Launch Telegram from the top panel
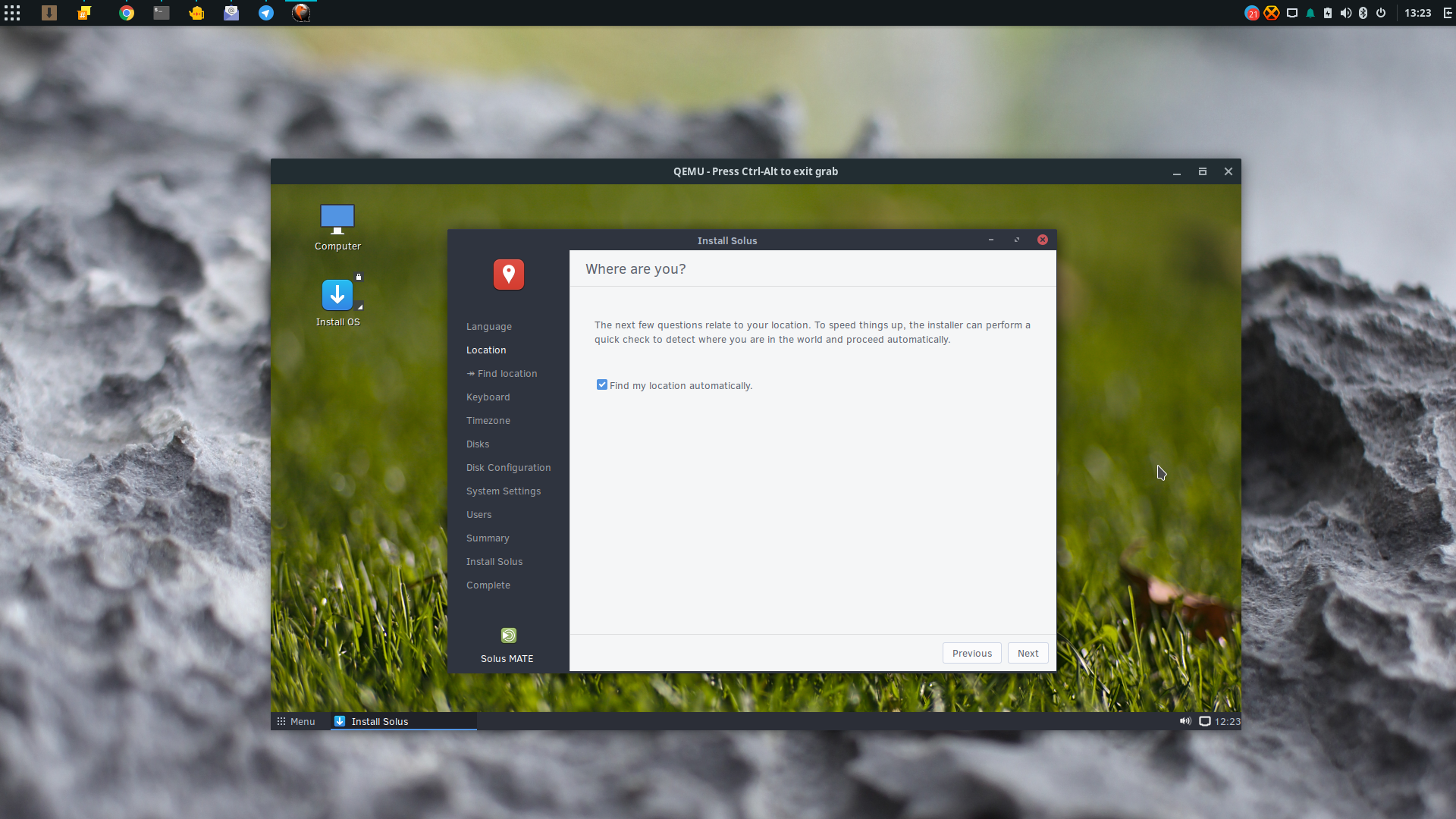 266,13
